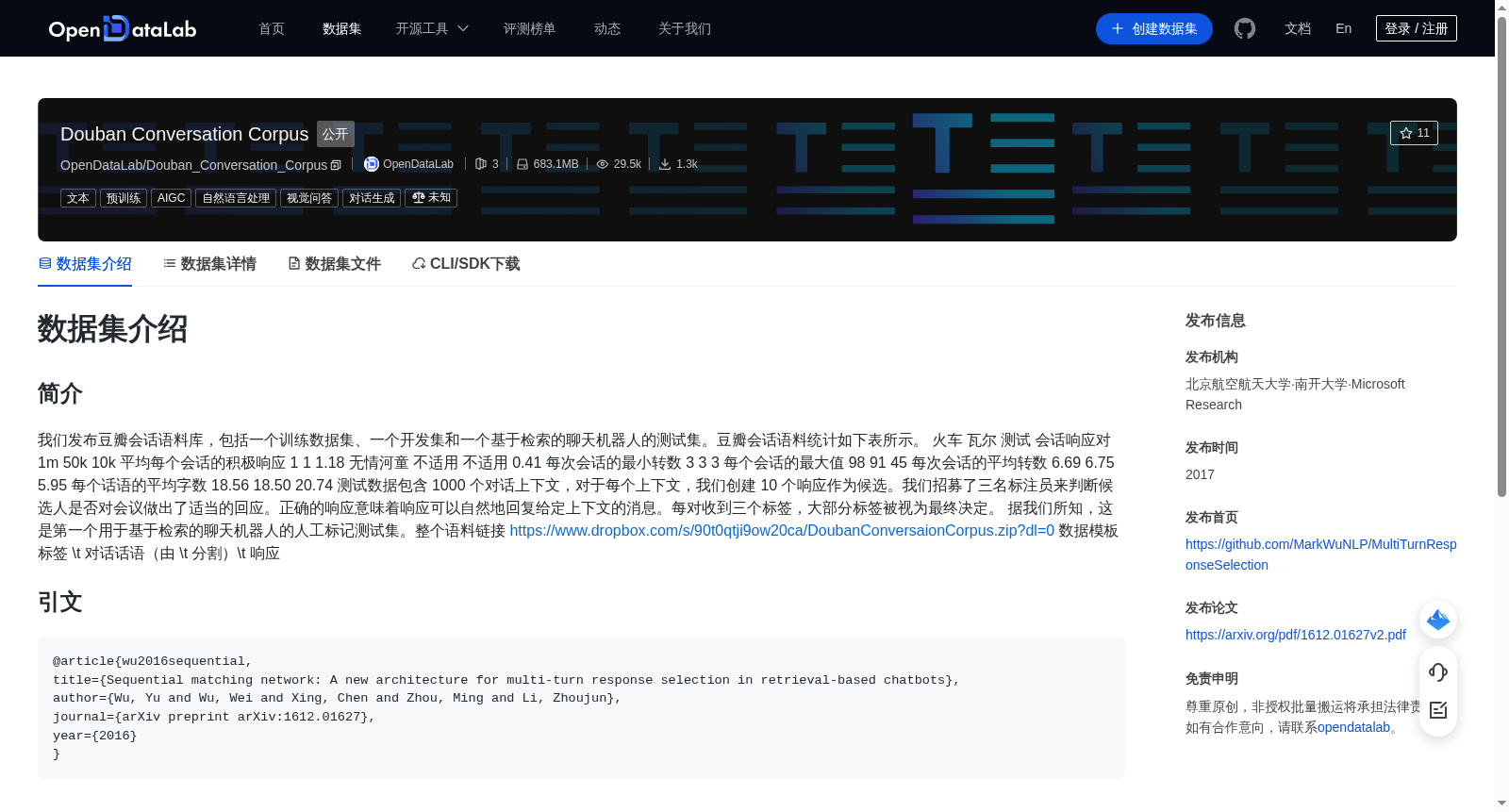Star the dataset (11 stars)
Screen dimensions: 1509x812
1414,133
